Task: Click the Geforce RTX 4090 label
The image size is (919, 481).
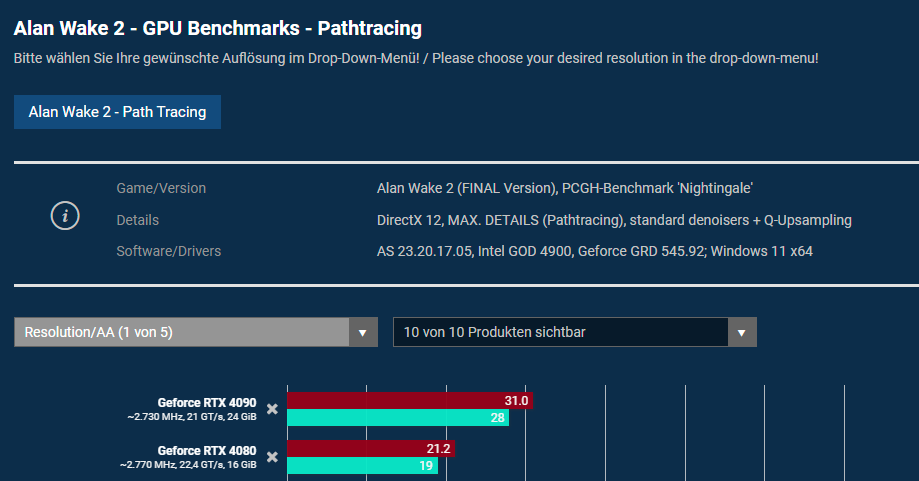Action: pyautogui.click(x=207, y=402)
